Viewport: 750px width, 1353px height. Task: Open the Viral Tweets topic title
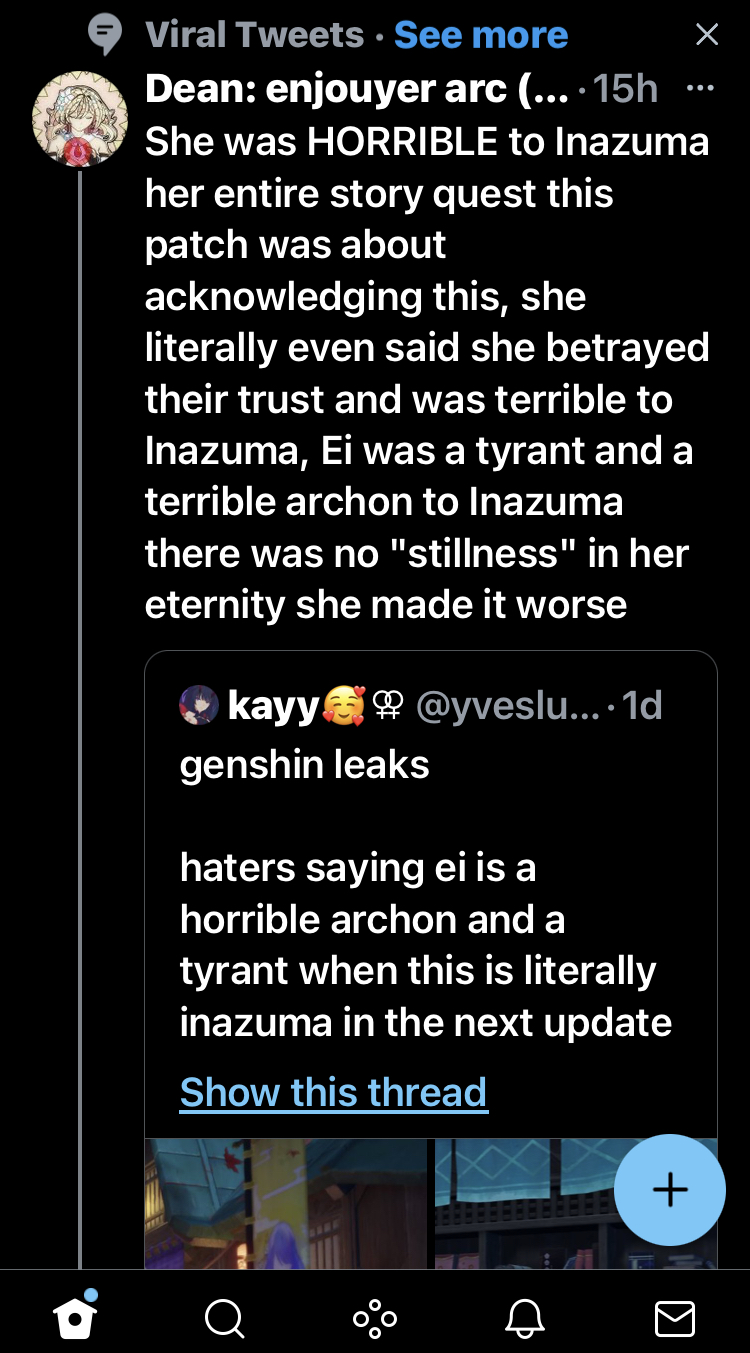pos(254,36)
